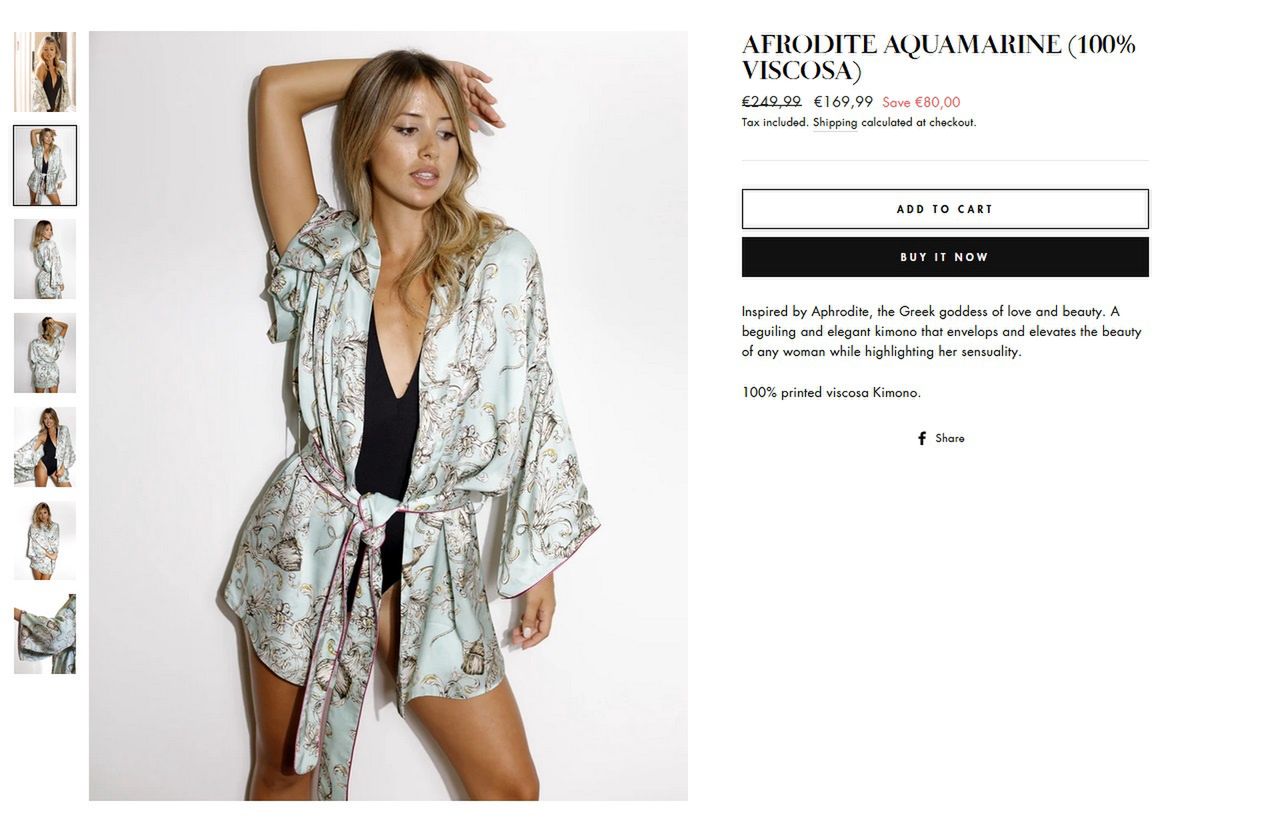Click the '100% printed viscosa Kimono' line
Screen dimensions: 1271x820
pos(831,393)
